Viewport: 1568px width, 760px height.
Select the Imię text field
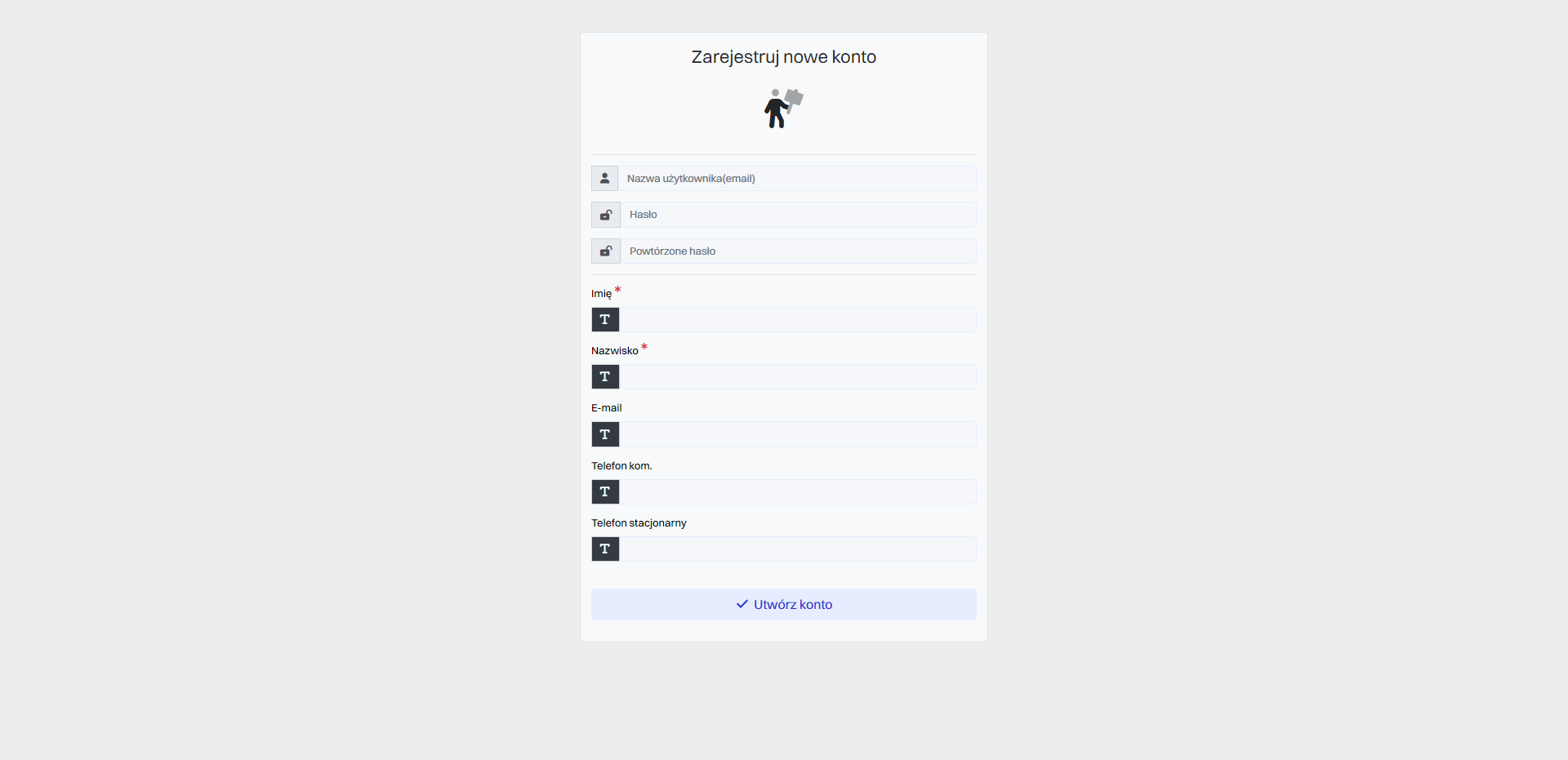[797, 319]
